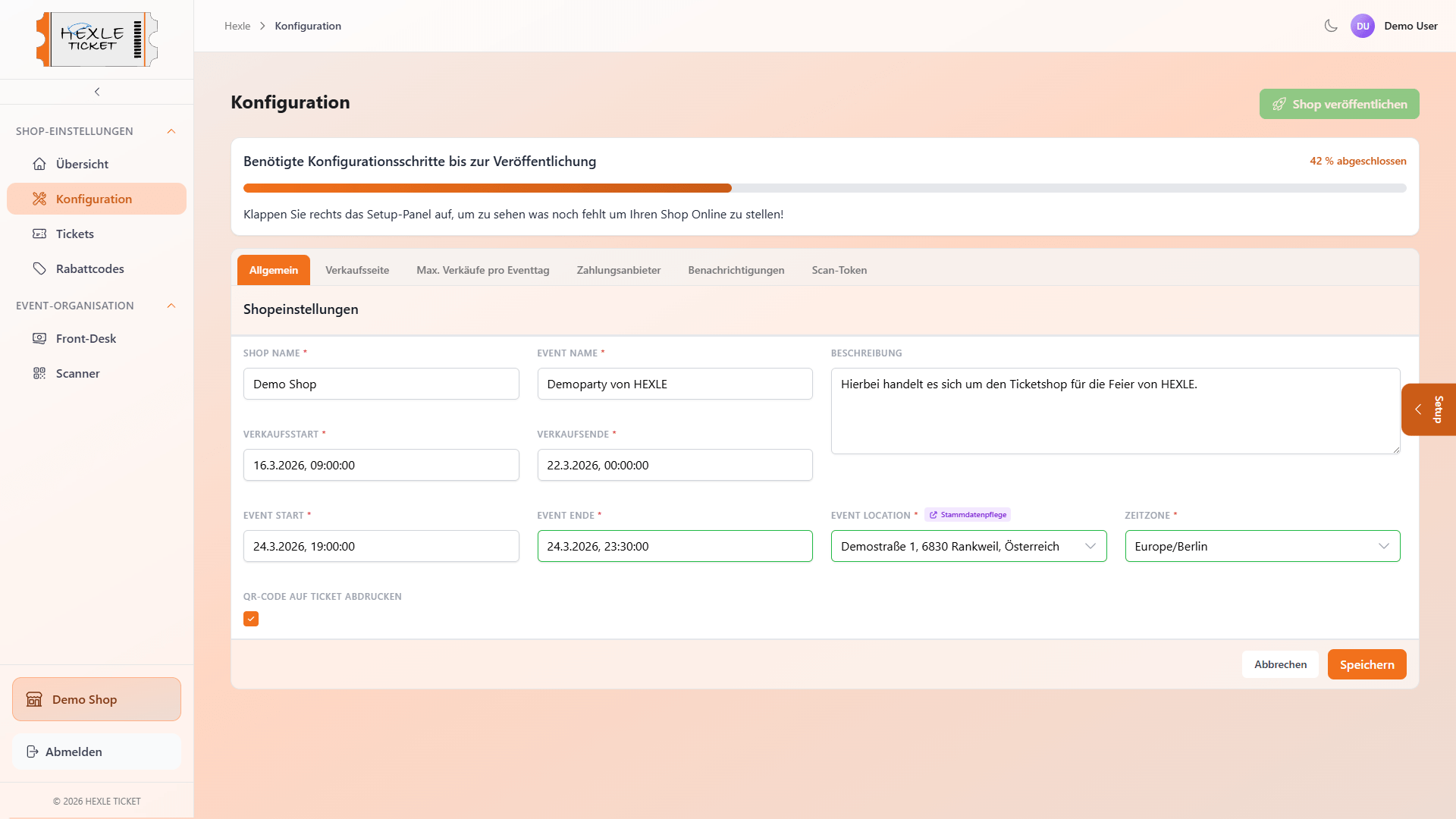Uncheck QR-Code auf Ticket abdrucken checkbox

point(251,619)
